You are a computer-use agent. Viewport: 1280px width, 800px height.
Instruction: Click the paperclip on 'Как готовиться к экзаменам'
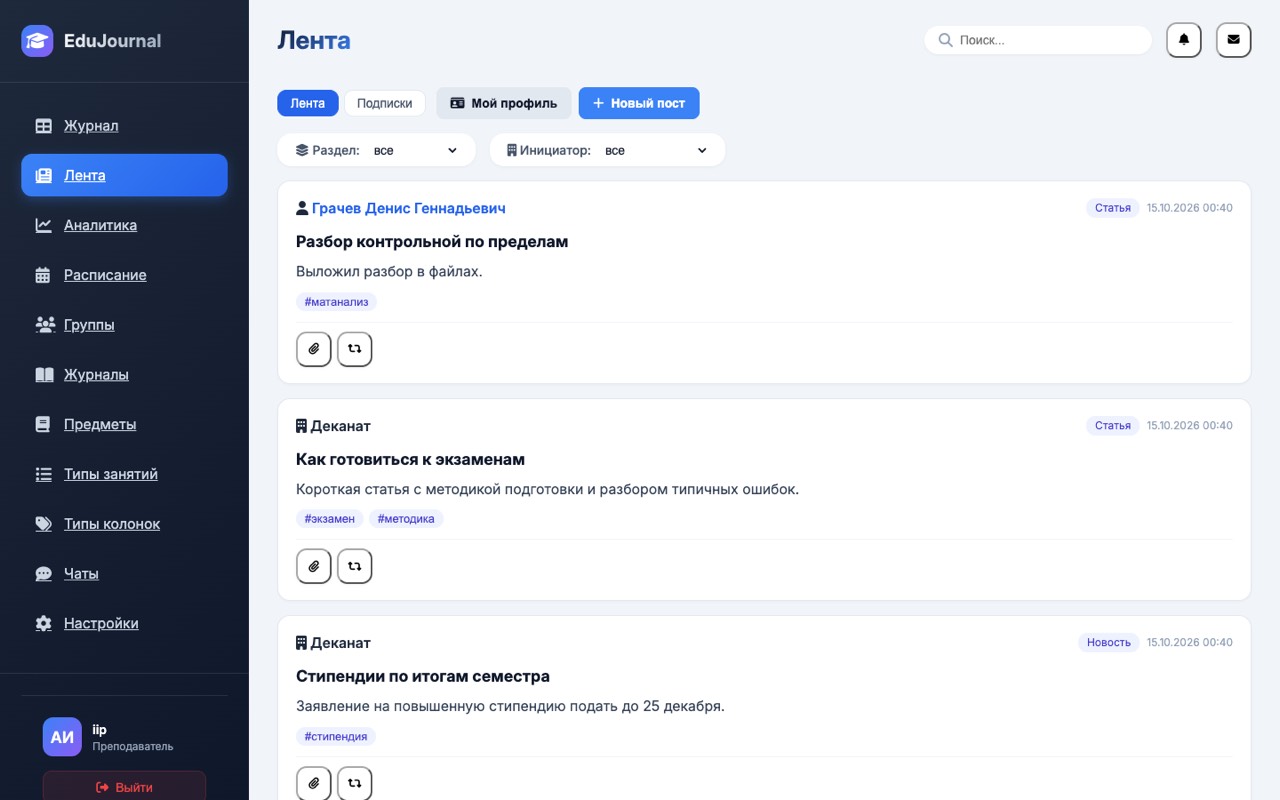[x=314, y=566]
